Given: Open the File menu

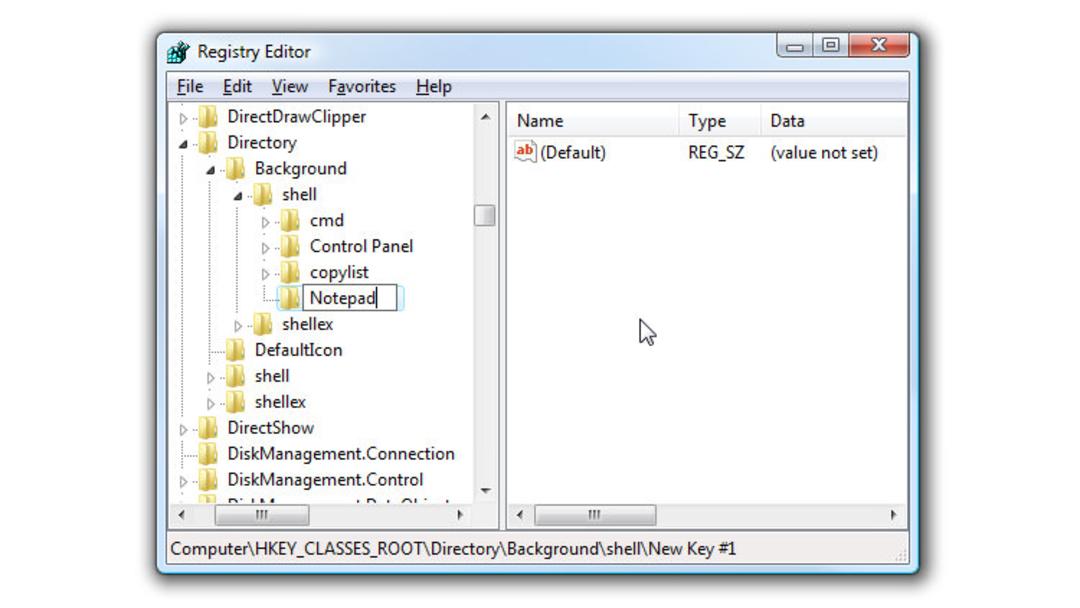Looking at the screenshot, I should click(190, 87).
